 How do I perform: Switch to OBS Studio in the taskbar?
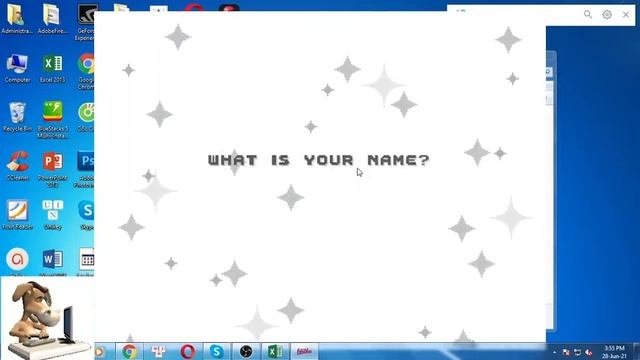[246, 351]
